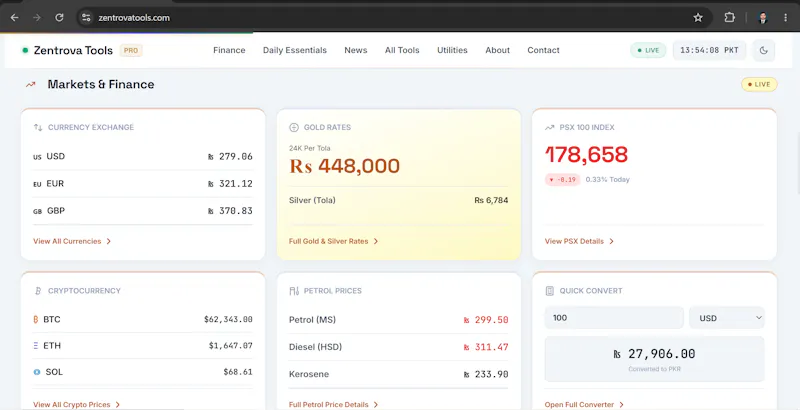The height and width of the screenshot is (410, 800).
Task: Open the News menu item
Action: (356, 50)
